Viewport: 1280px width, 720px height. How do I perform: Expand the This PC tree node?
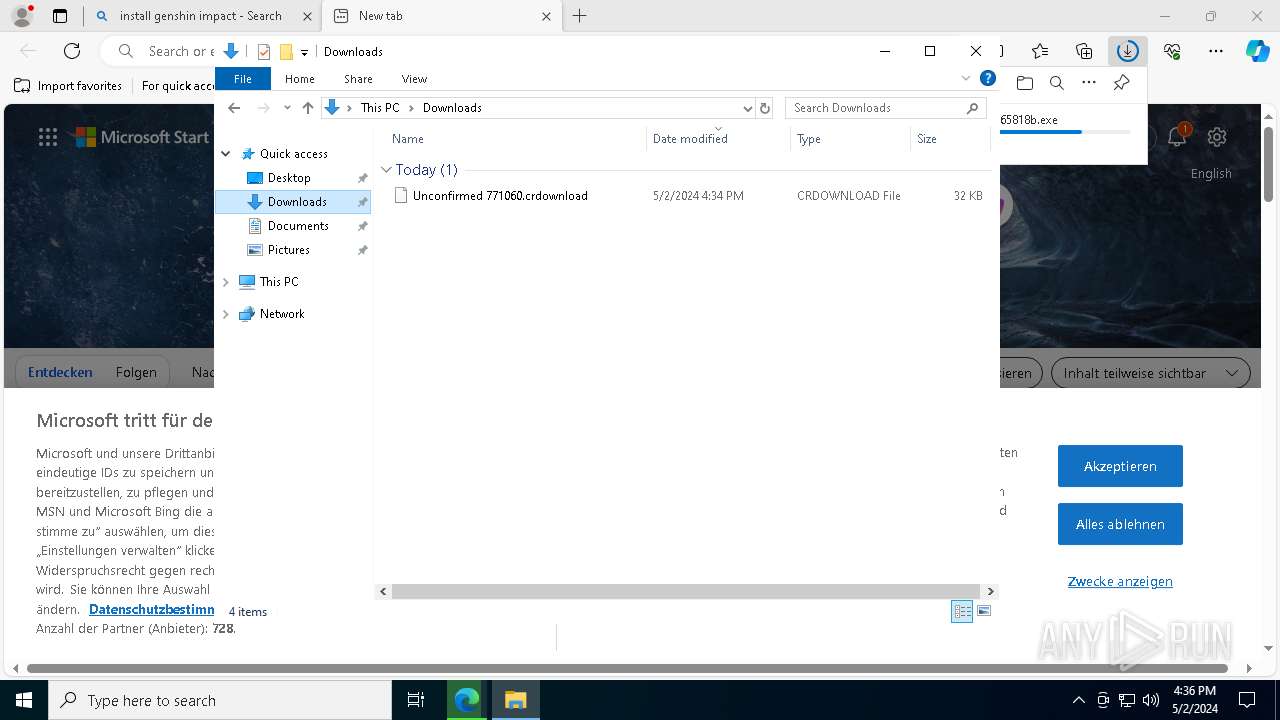(x=226, y=282)
